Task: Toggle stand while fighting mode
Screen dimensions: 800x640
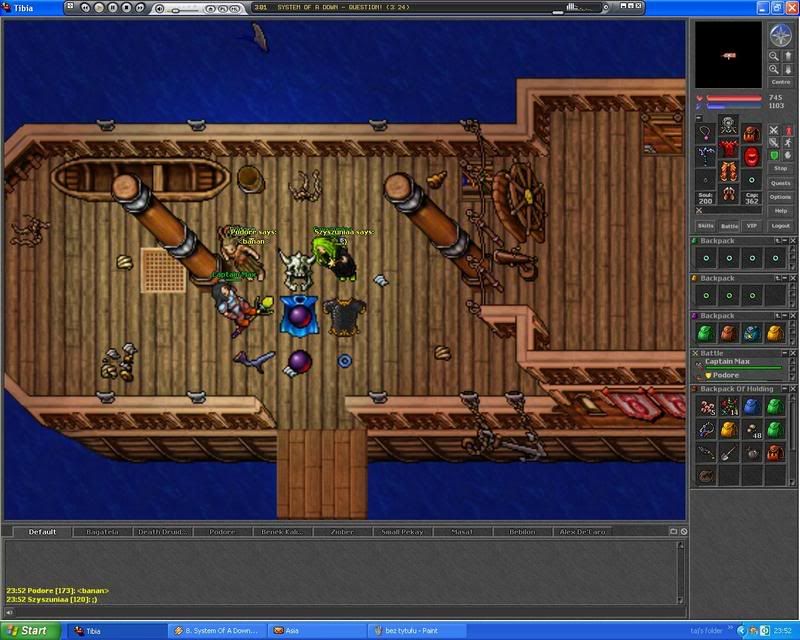Action: [x=788, y=131]
